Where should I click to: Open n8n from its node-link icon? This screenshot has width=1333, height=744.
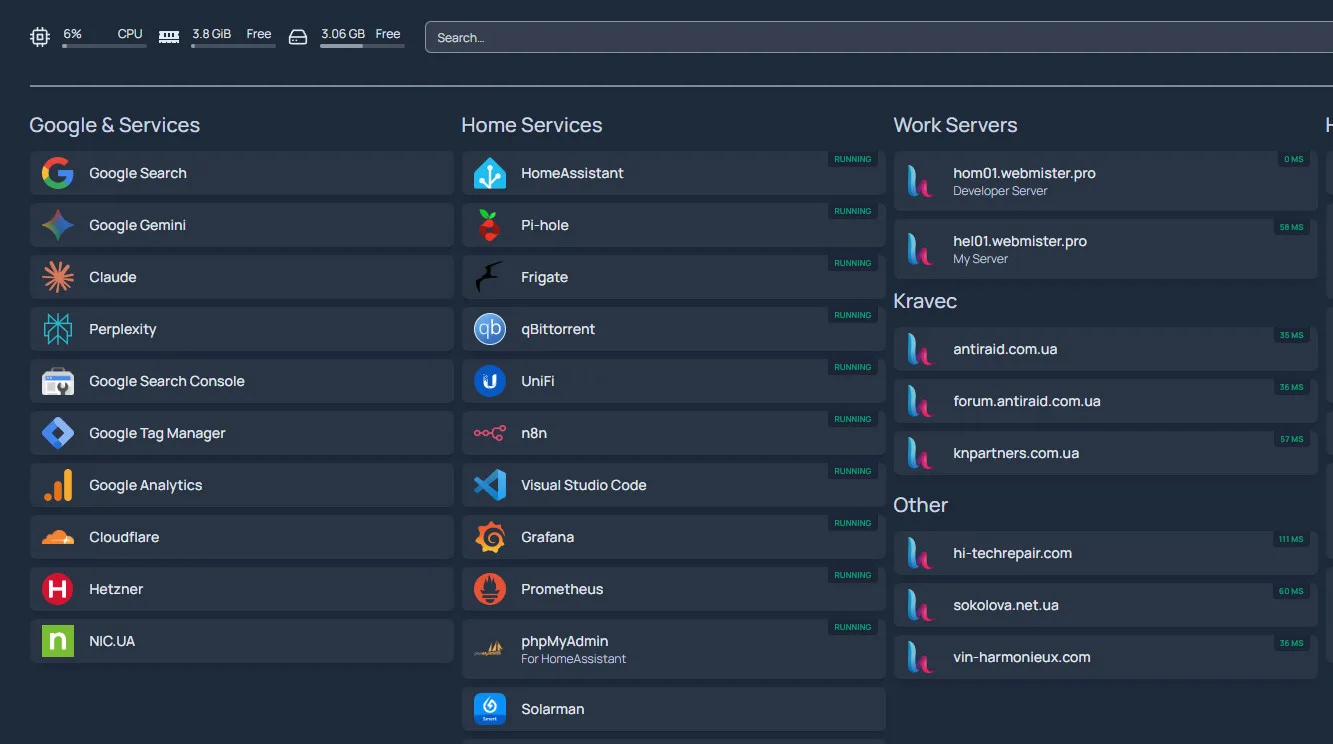(490, 433)
